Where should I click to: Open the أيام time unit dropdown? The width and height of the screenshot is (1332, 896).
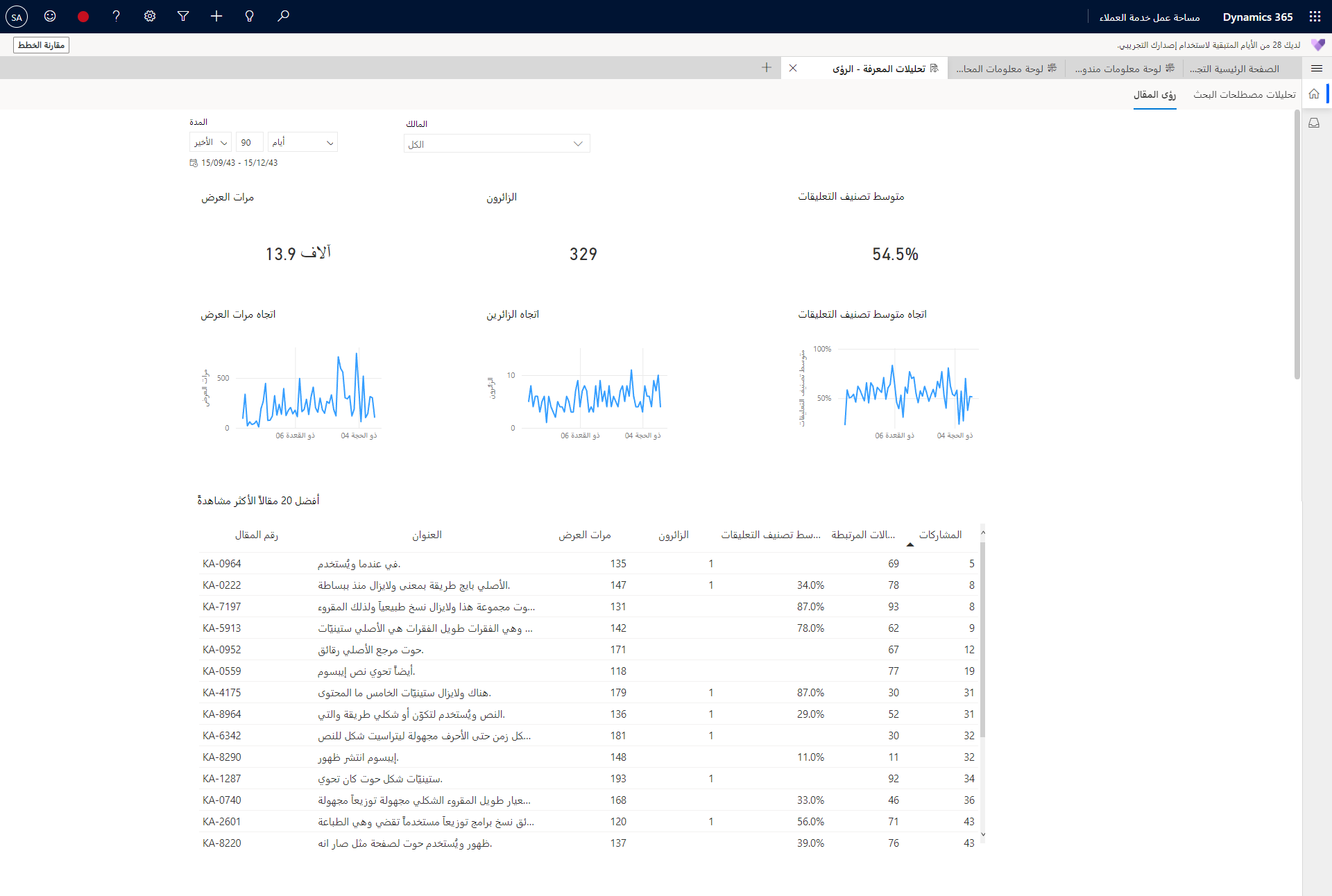[x=302, y=142]
